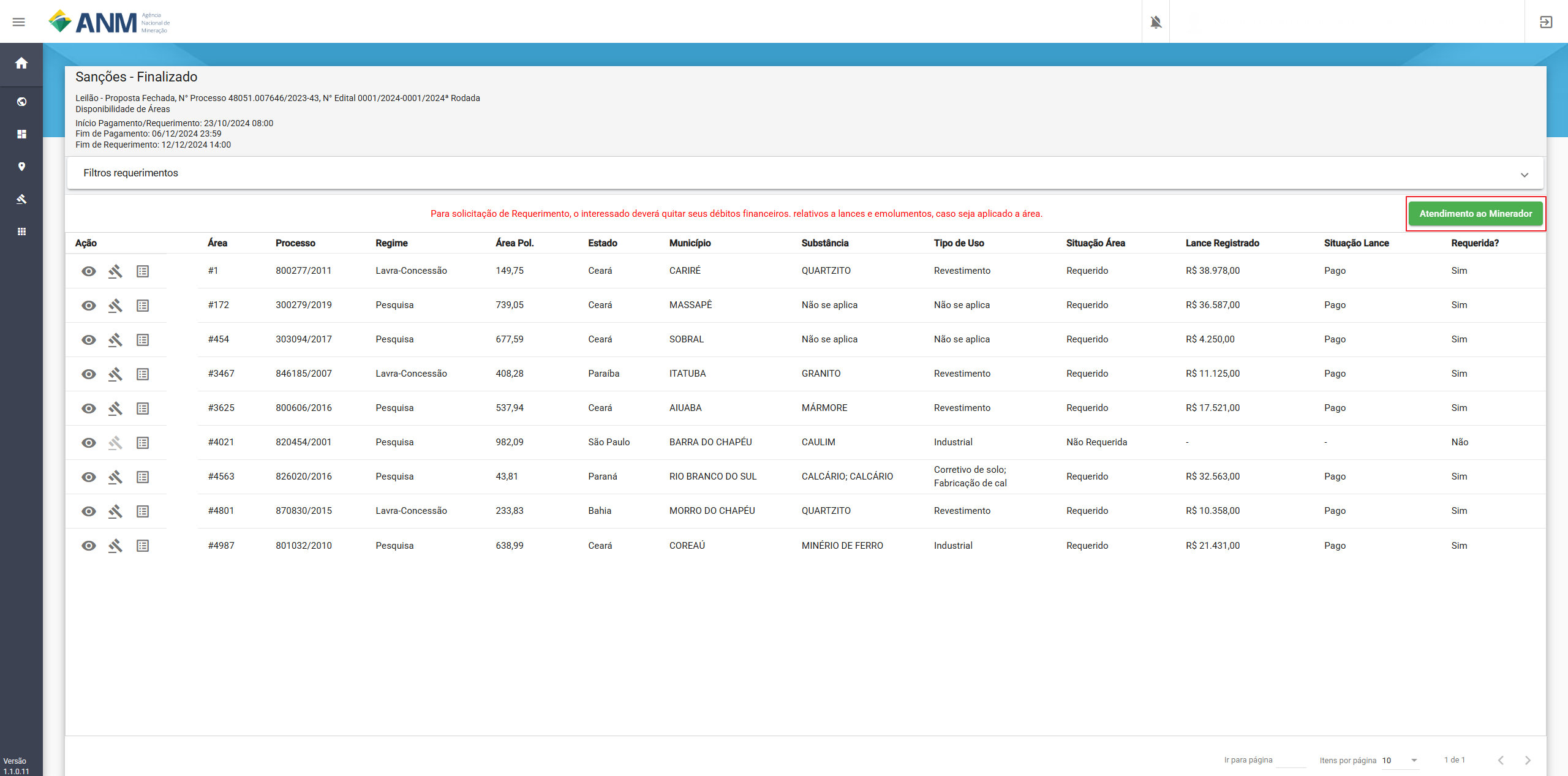Sort by Estado column header
This screenshot has width=1568, height=776.
tap(603, 243)
